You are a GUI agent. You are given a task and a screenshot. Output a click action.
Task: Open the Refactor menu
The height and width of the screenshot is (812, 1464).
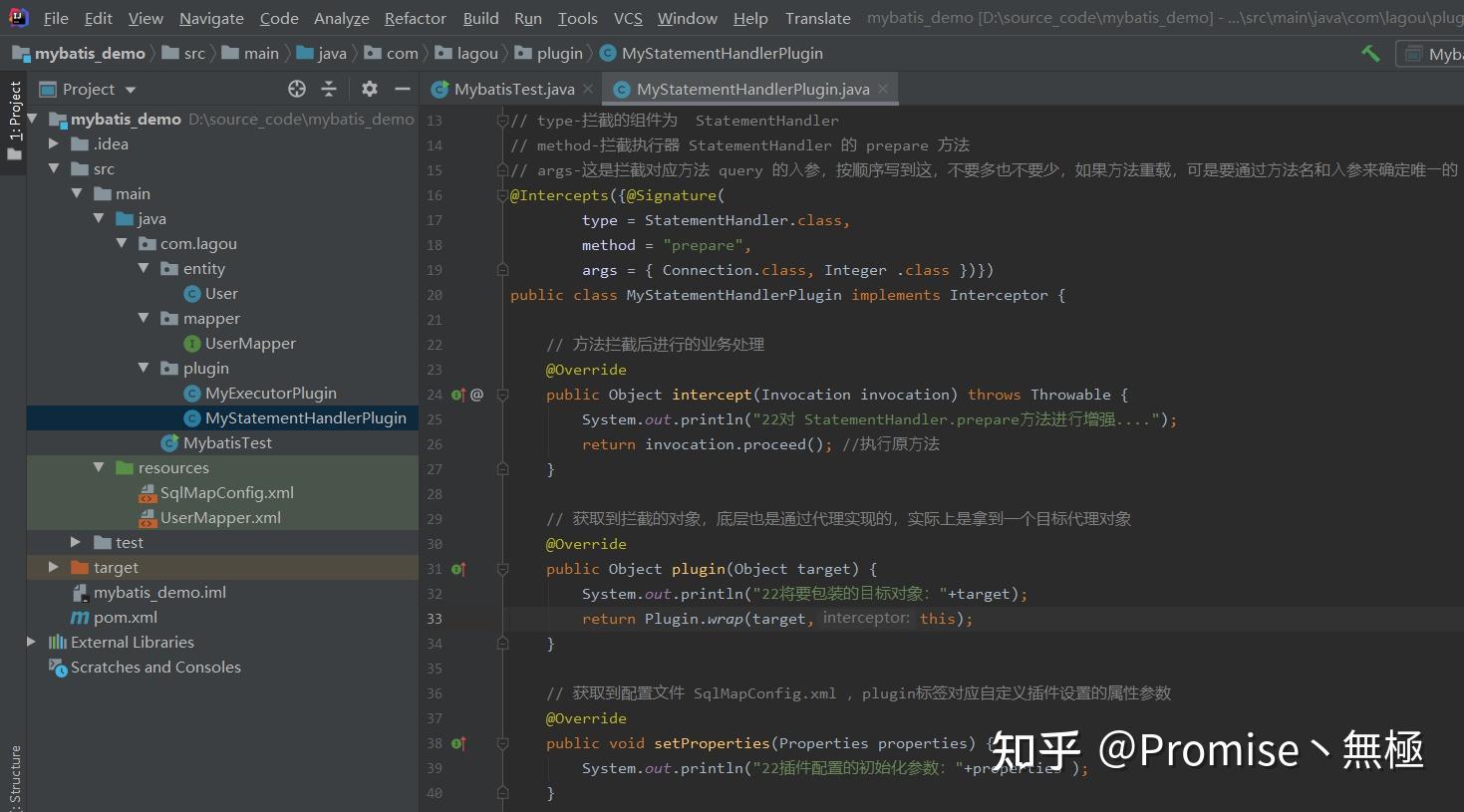pyautogui.click(x=415, y=18)
